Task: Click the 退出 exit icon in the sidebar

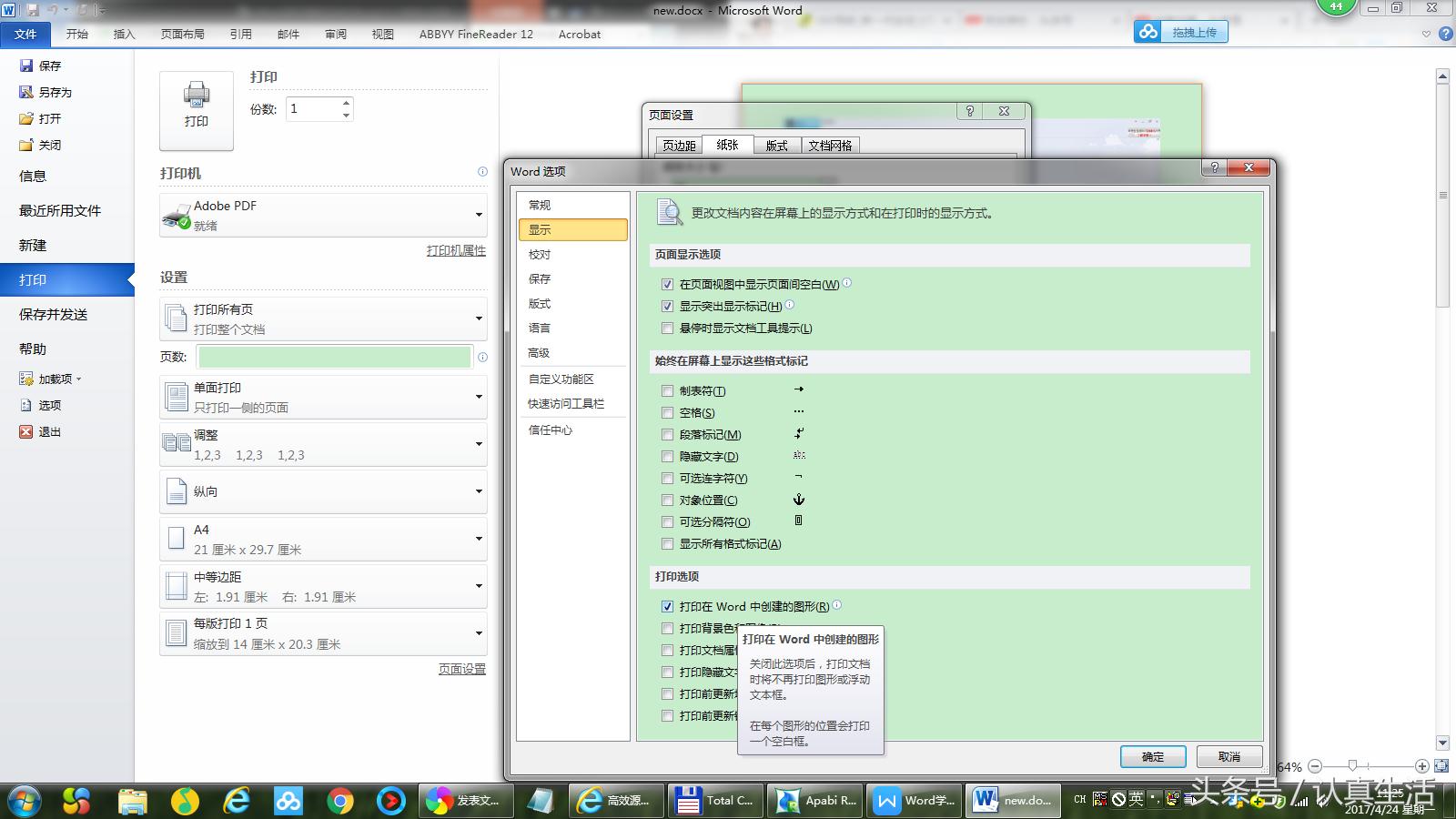Action: pos(26,431)
